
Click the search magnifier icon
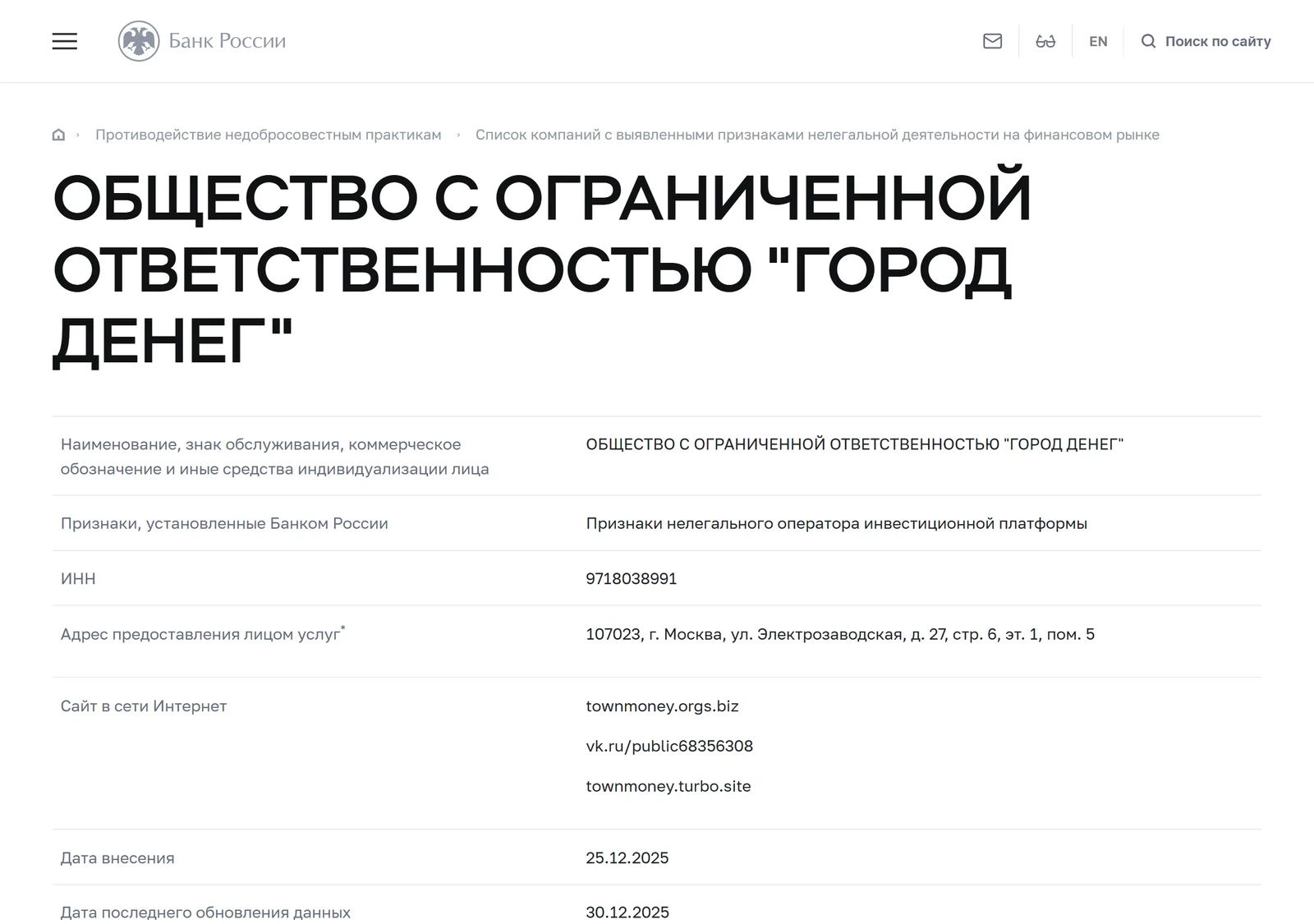point(1148,41)
